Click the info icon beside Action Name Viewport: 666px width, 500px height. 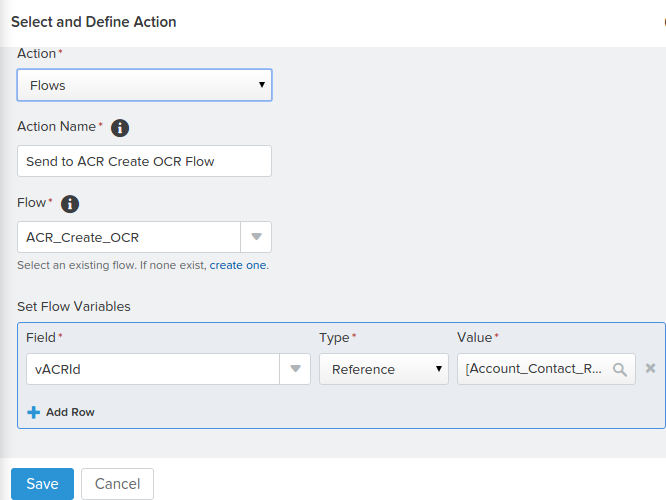tap(120, 128)
